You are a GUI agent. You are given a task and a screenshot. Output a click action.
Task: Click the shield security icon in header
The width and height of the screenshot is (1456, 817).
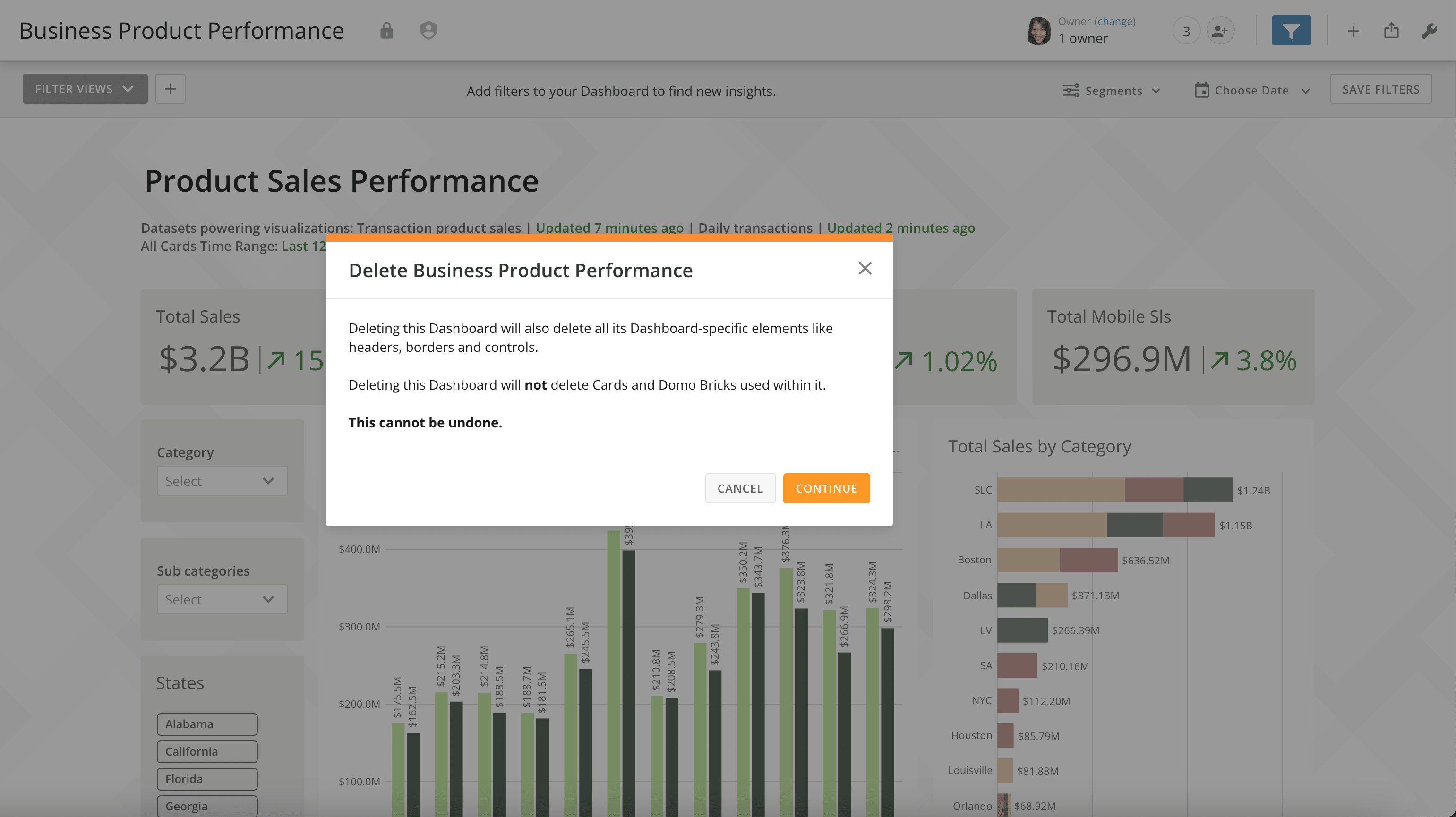point(428,31)
